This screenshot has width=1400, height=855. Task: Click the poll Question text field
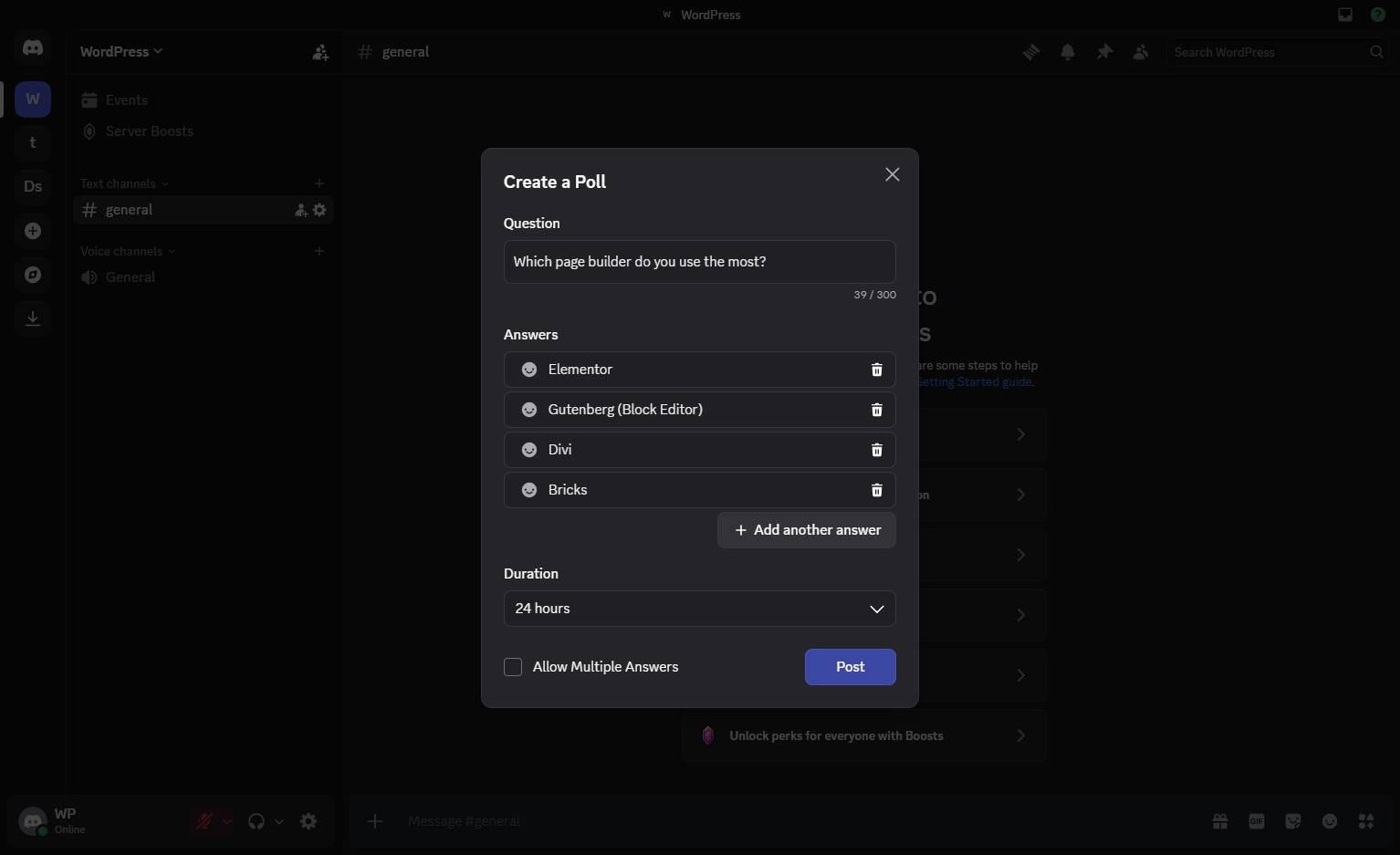(x=700, y=262)
